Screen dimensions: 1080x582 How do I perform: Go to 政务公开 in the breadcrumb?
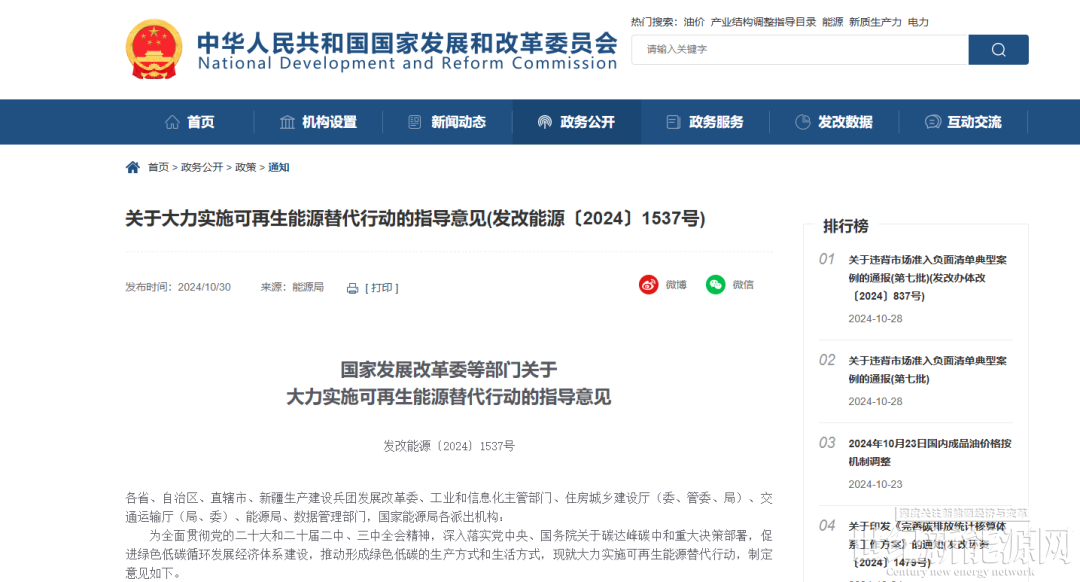[202, 167]
